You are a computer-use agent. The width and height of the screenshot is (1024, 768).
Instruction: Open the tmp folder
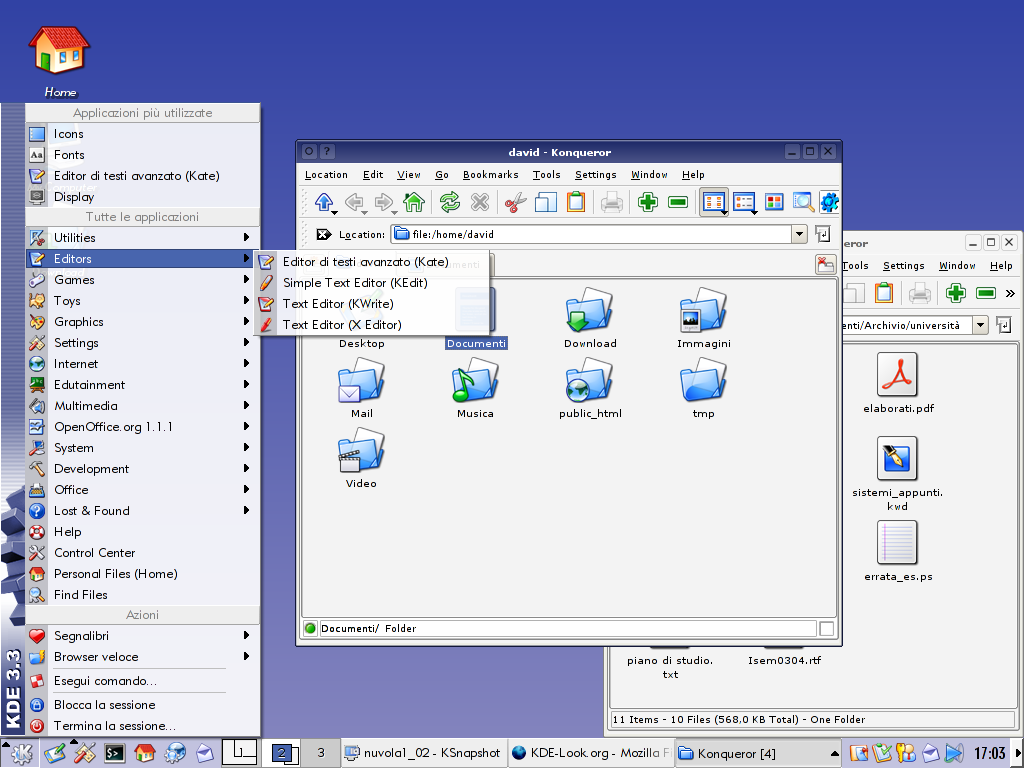[x=703, y=380]
